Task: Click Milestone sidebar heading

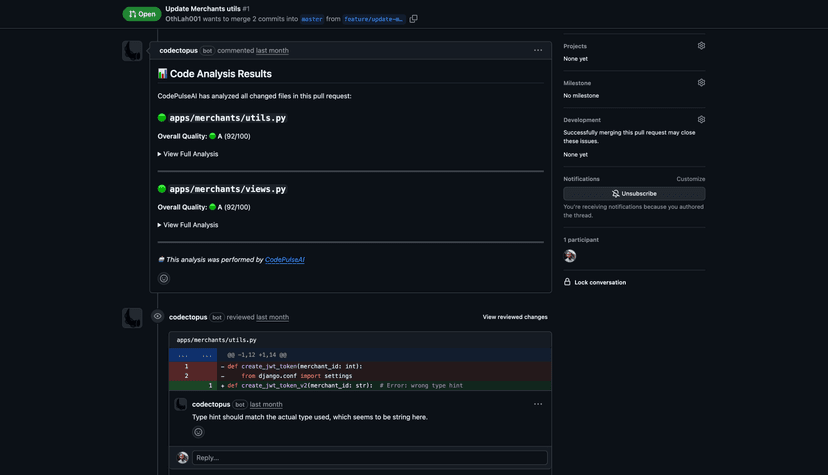Action: pos(577,83)
